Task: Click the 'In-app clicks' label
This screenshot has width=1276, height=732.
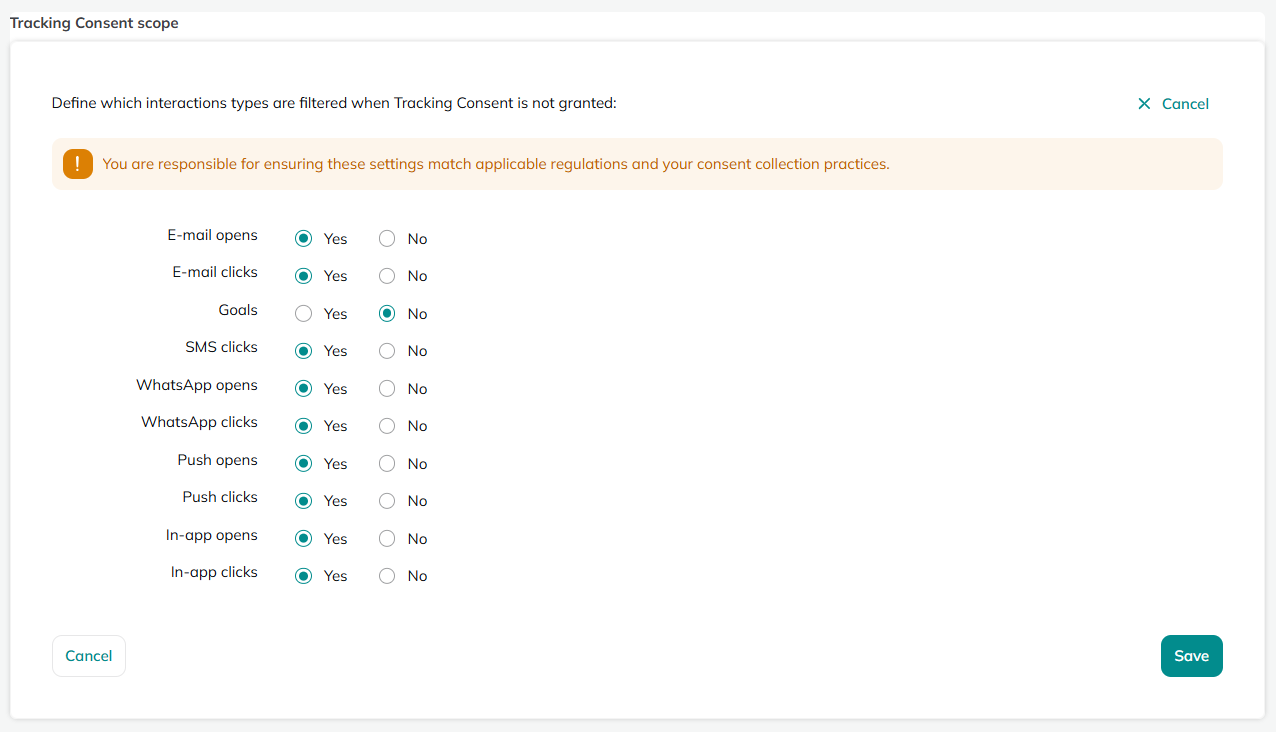Action: point(214,572)
